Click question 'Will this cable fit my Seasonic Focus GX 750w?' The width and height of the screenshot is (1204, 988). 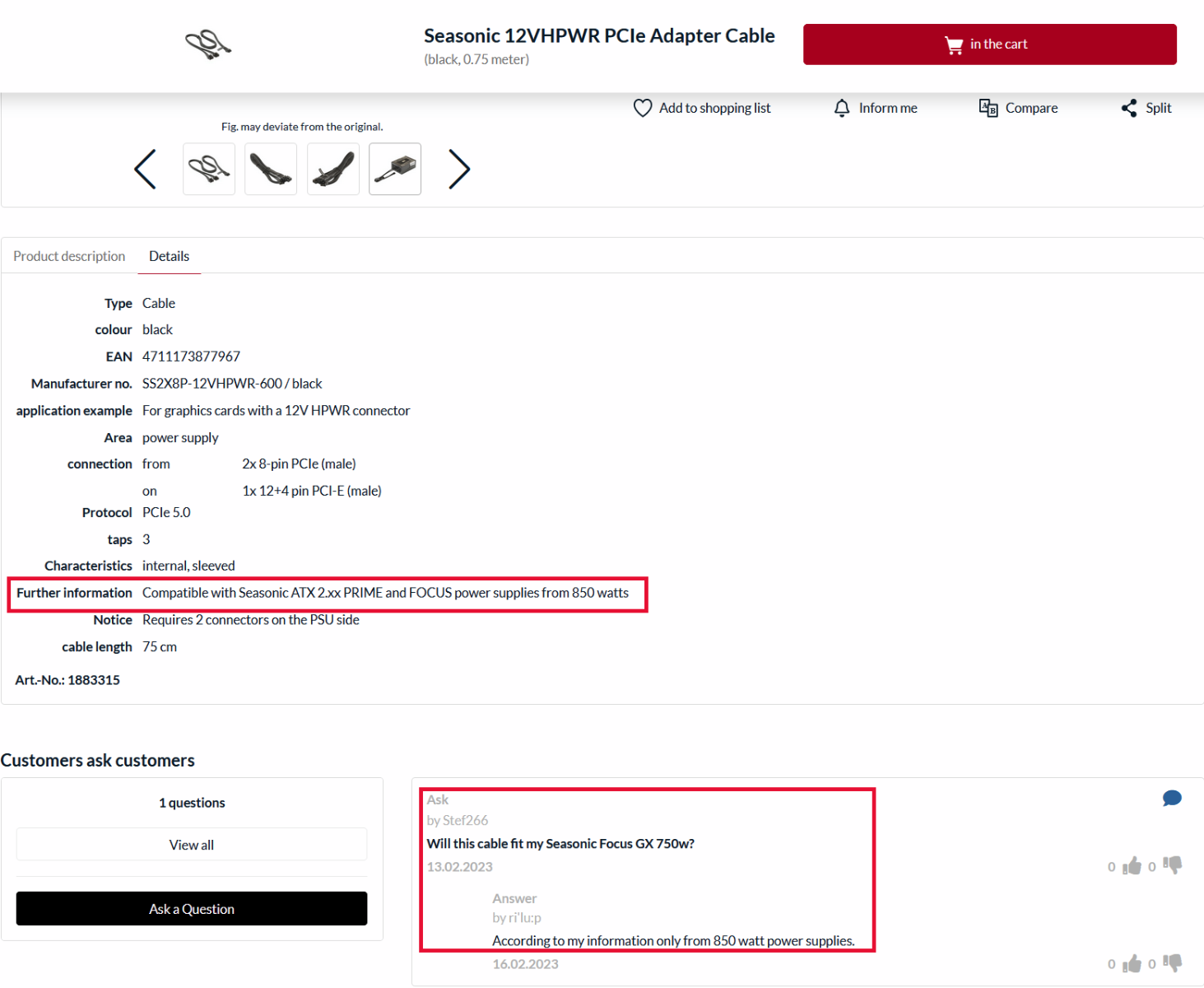click(x=560, y=844)
